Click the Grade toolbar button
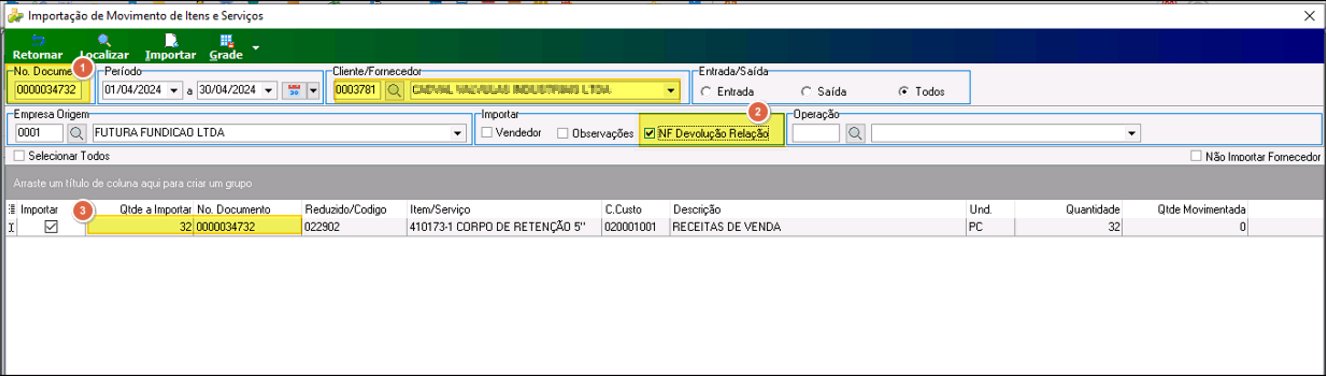 (x=226, y=48)
